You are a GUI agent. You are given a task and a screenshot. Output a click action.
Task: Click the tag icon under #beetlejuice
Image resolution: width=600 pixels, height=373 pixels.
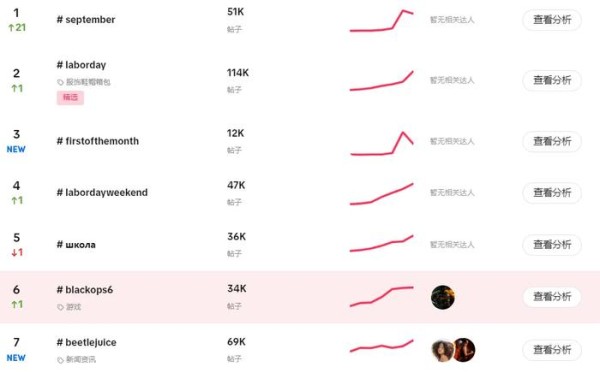coord(60,360)
